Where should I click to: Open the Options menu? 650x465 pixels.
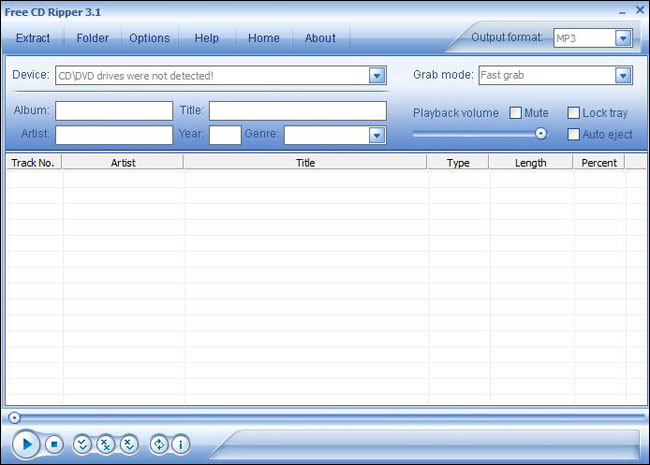[149, 38]
